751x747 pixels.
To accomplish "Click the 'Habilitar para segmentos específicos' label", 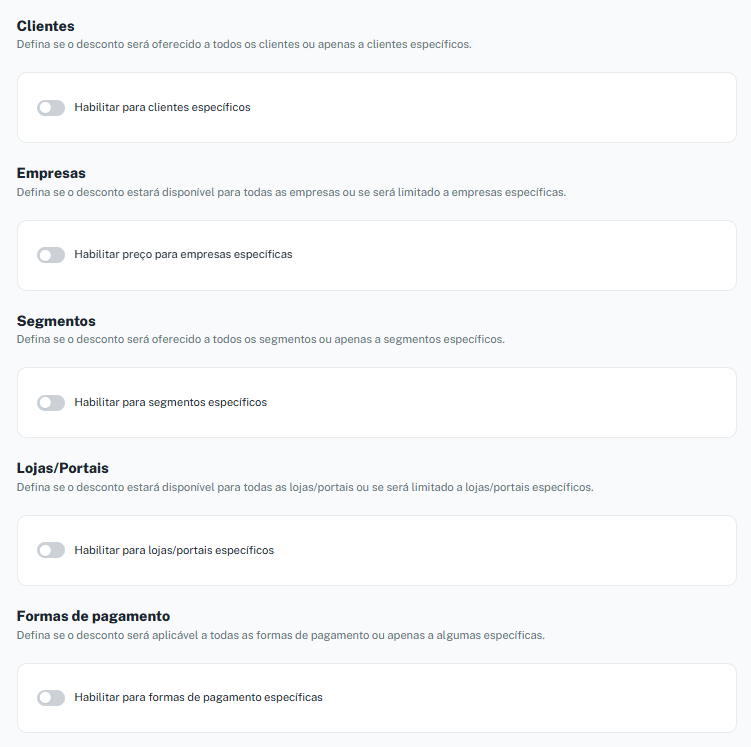I will coord(171,402).
